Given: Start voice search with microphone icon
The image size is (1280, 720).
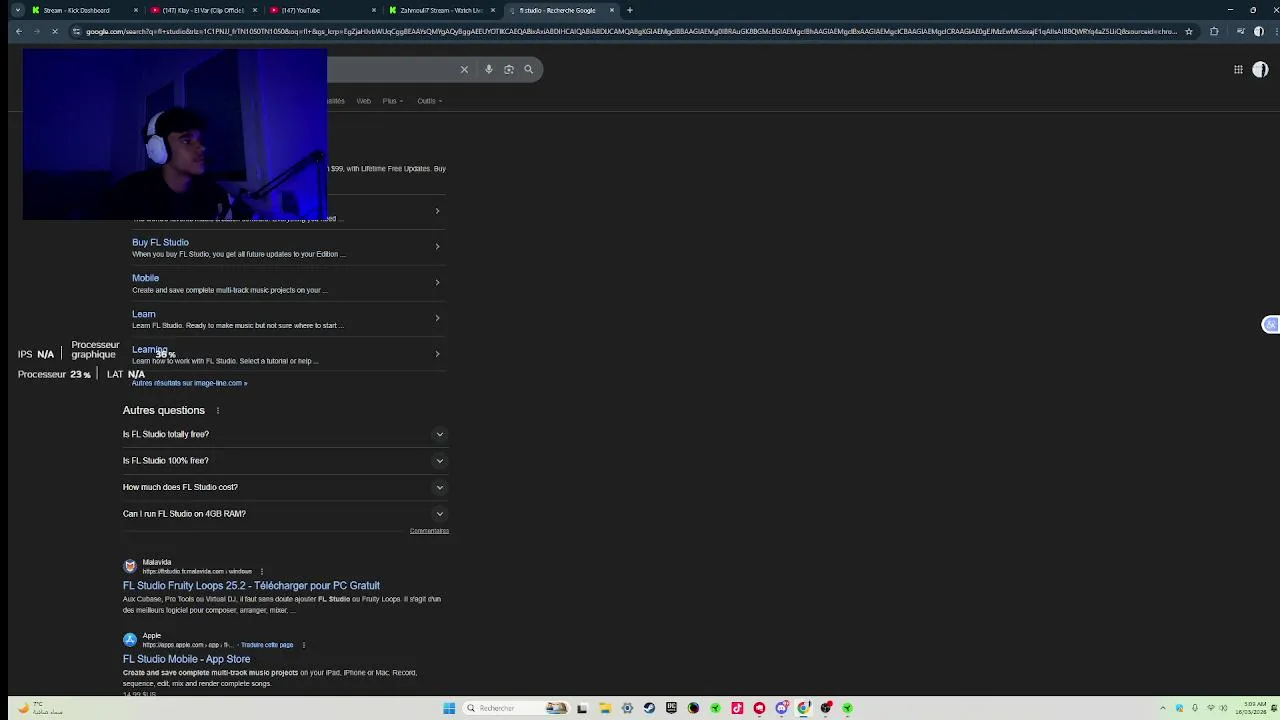Looking at the screenshot, I should (489, 69).
